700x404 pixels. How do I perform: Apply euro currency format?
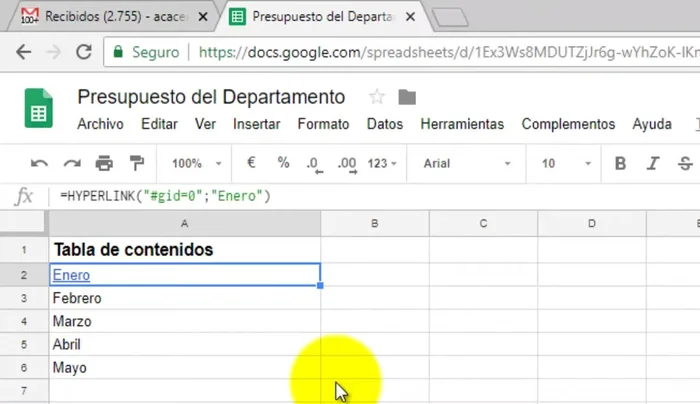pos(251,162)
